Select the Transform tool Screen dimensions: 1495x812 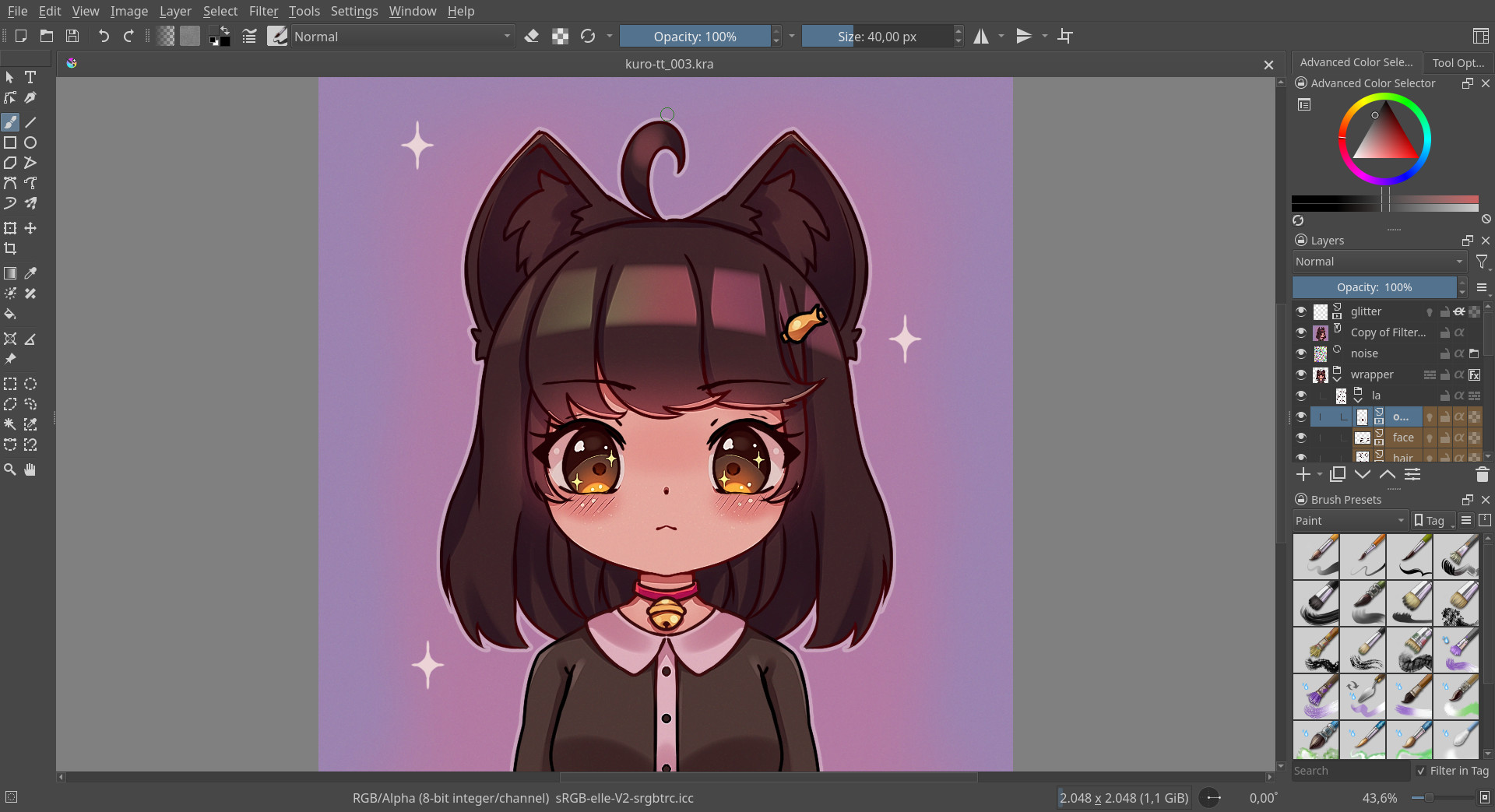point(10,228)
